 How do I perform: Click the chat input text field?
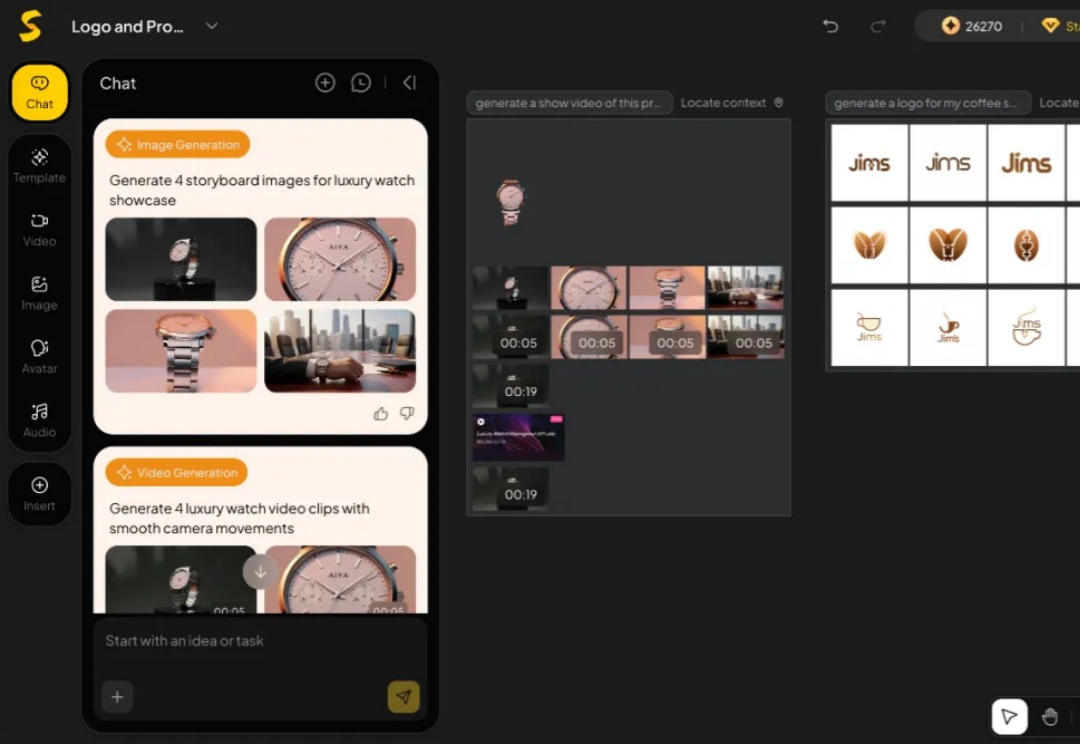click(260, 641)
